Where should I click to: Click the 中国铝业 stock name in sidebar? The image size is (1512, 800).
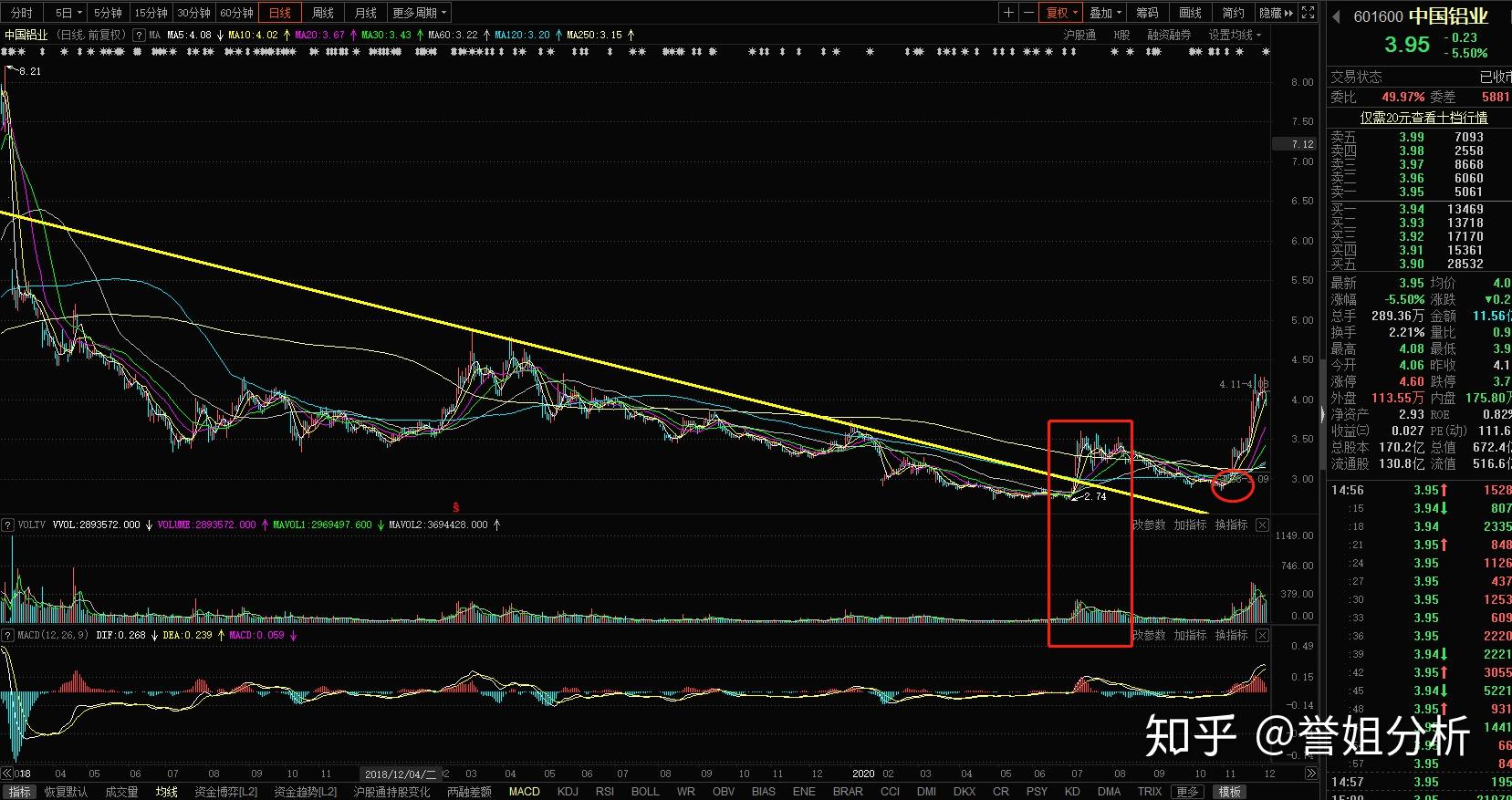(1448, 16)
